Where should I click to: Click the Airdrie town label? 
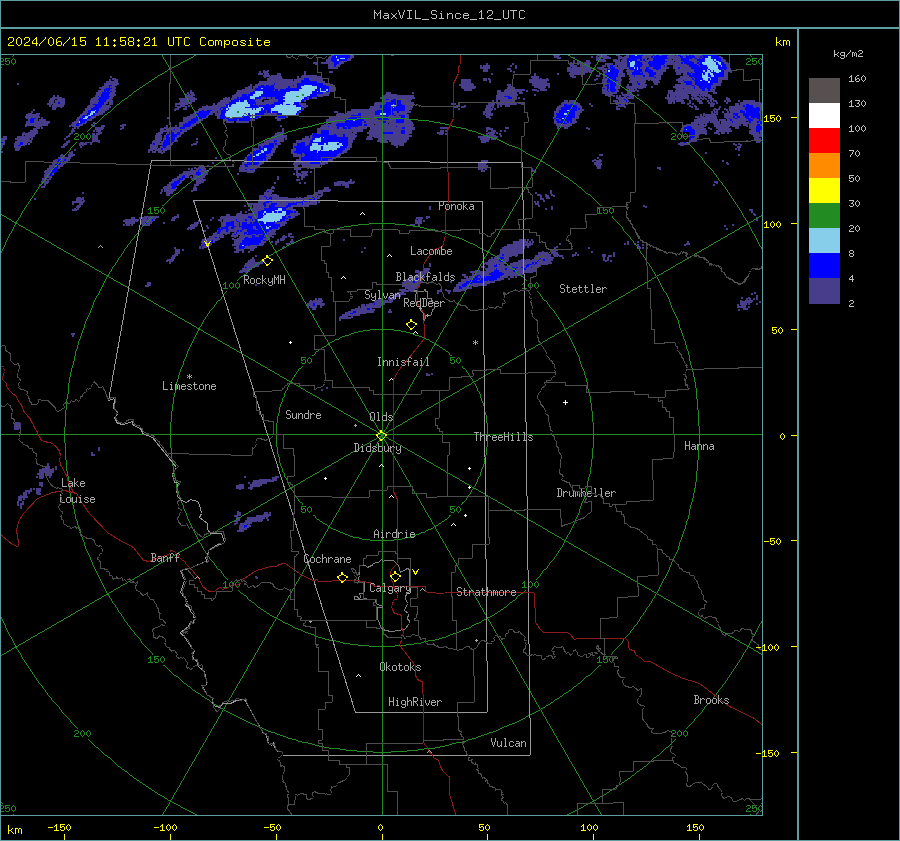pyautogui.click(x=394, y=534)
